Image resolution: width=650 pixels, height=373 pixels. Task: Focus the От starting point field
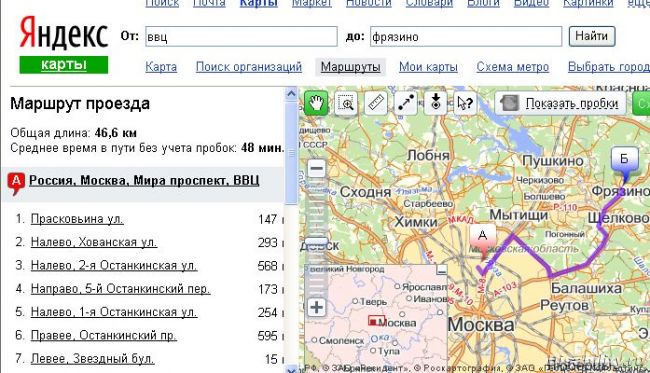(x=241, y=36)
